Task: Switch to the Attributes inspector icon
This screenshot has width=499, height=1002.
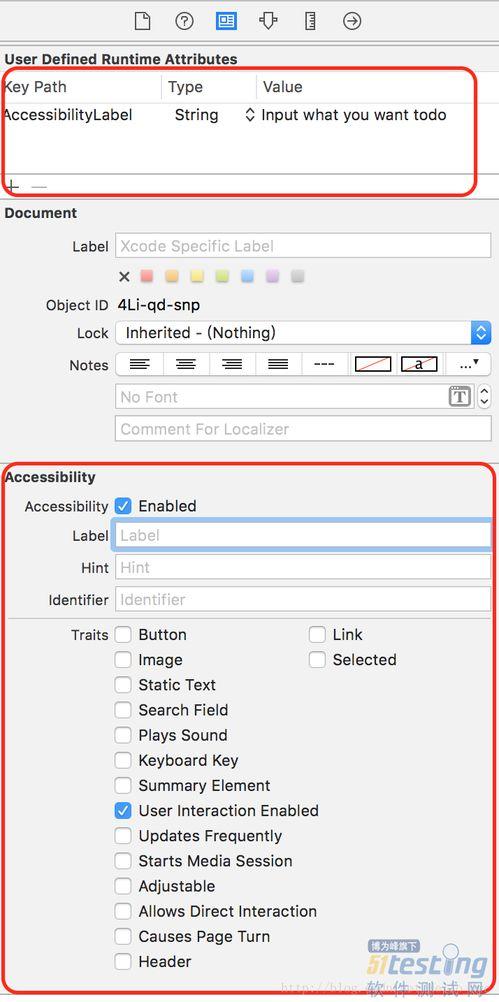Action: click(x=268, y=21)
